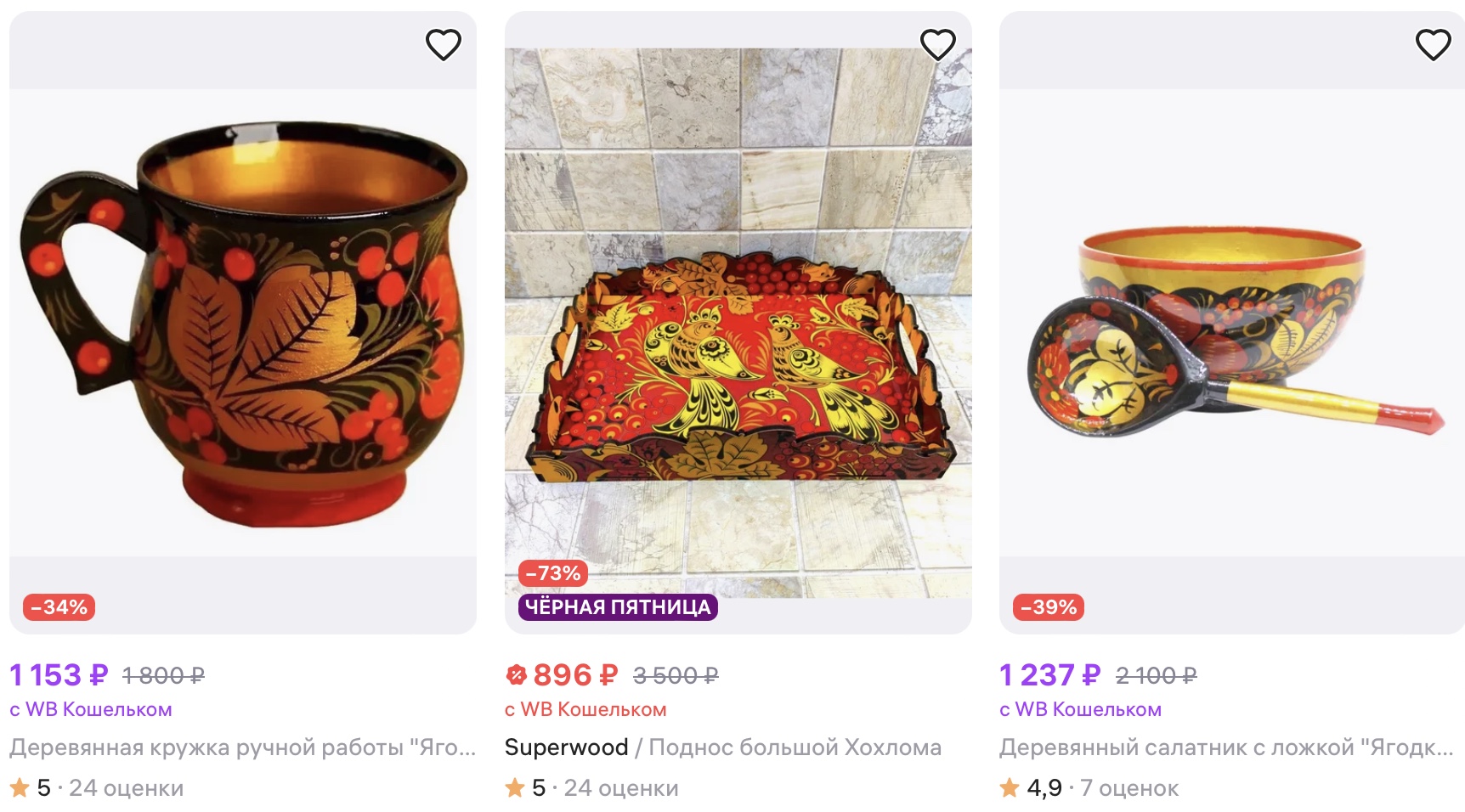Click the −39% discount badge
This screenshot has height=812, width=1465.
pyautogui.click(x=1049, y=607)
